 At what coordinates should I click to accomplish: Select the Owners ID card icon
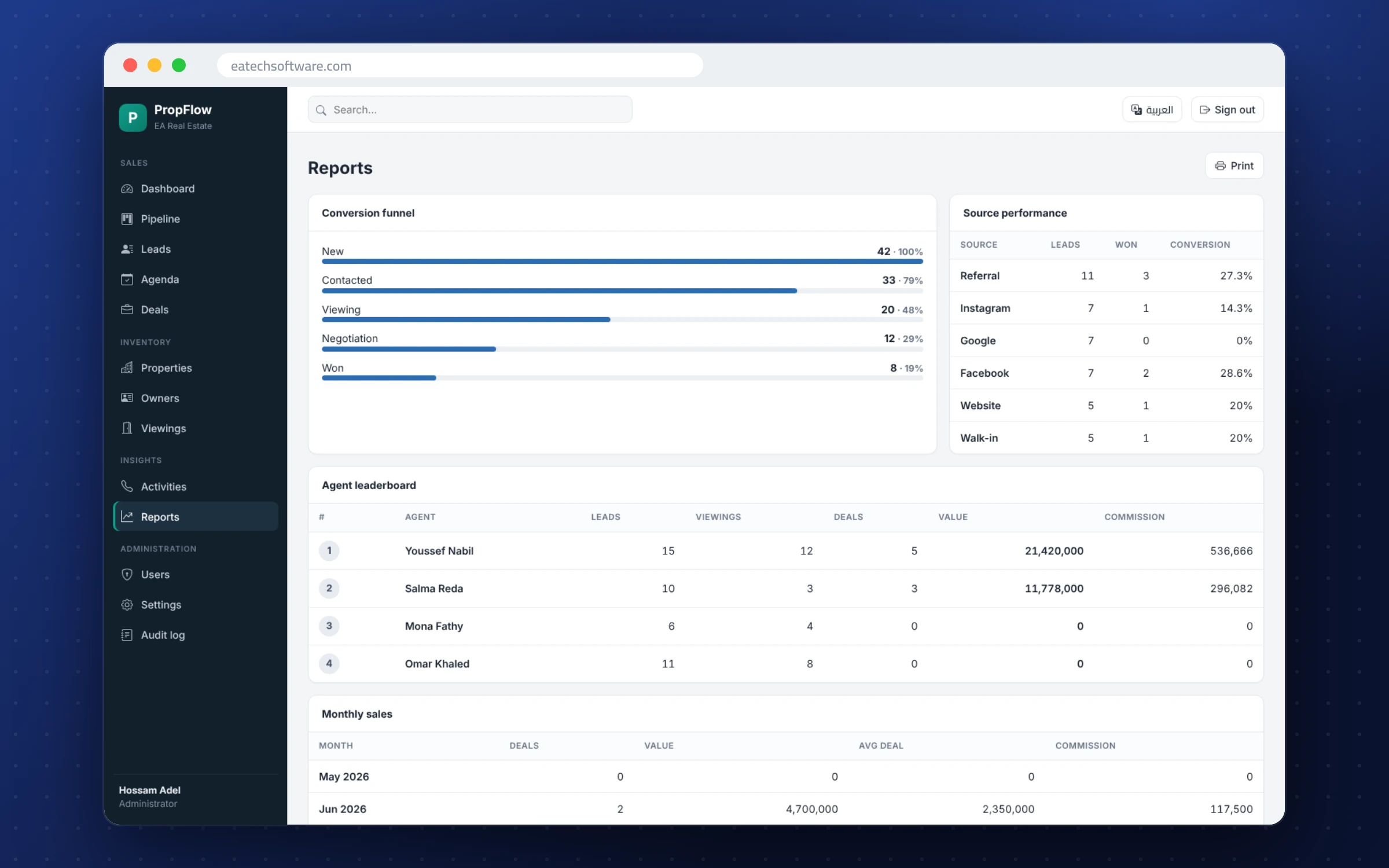127,398
